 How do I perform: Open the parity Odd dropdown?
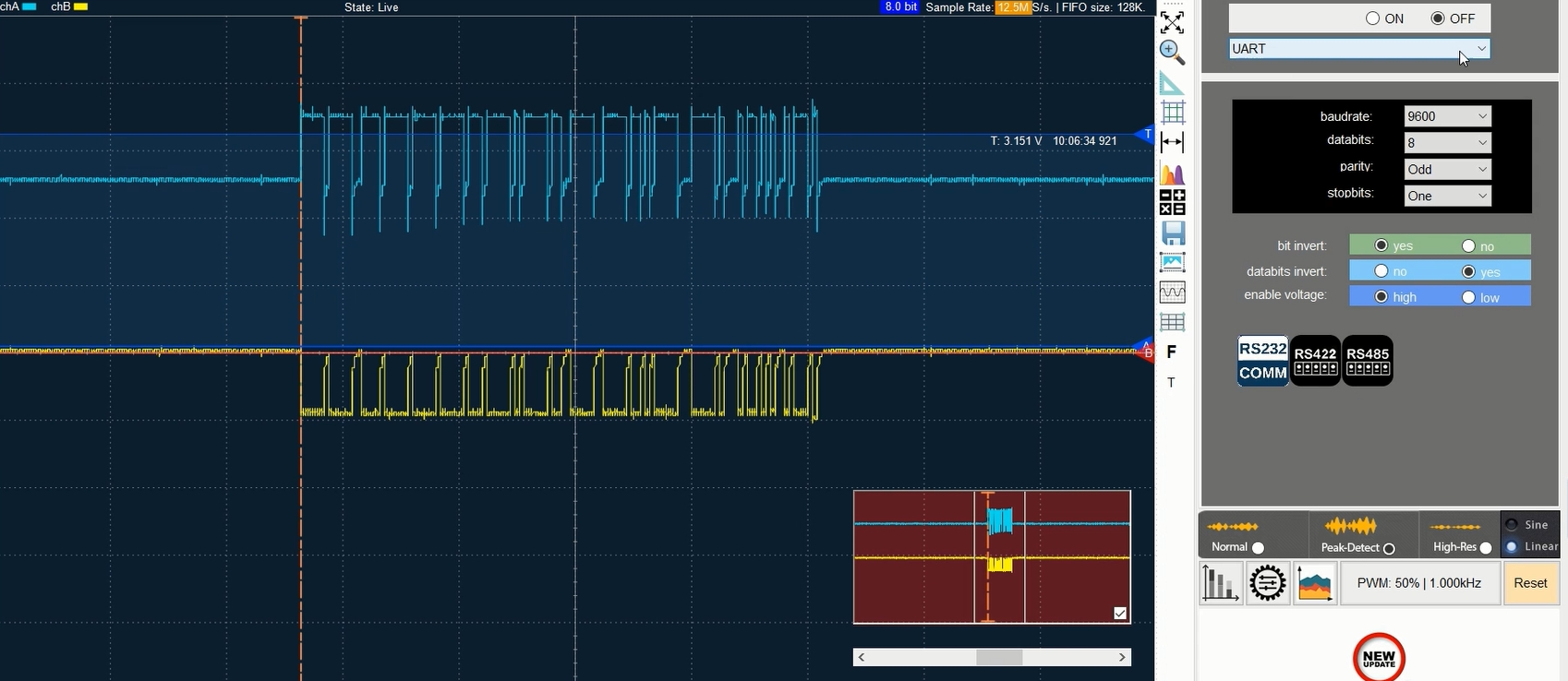pyautogui.click(x=1447, y=170)
